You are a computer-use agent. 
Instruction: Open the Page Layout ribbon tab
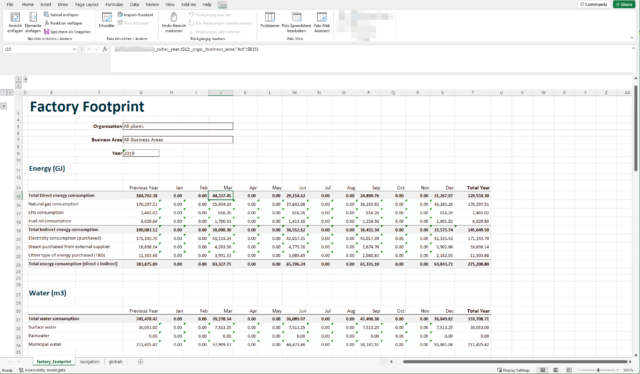(87, 4)
